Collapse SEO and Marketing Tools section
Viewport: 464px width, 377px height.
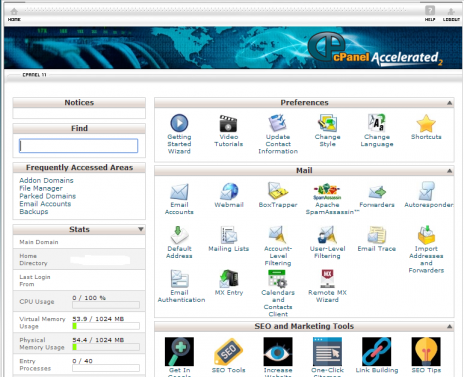[449, 327]
